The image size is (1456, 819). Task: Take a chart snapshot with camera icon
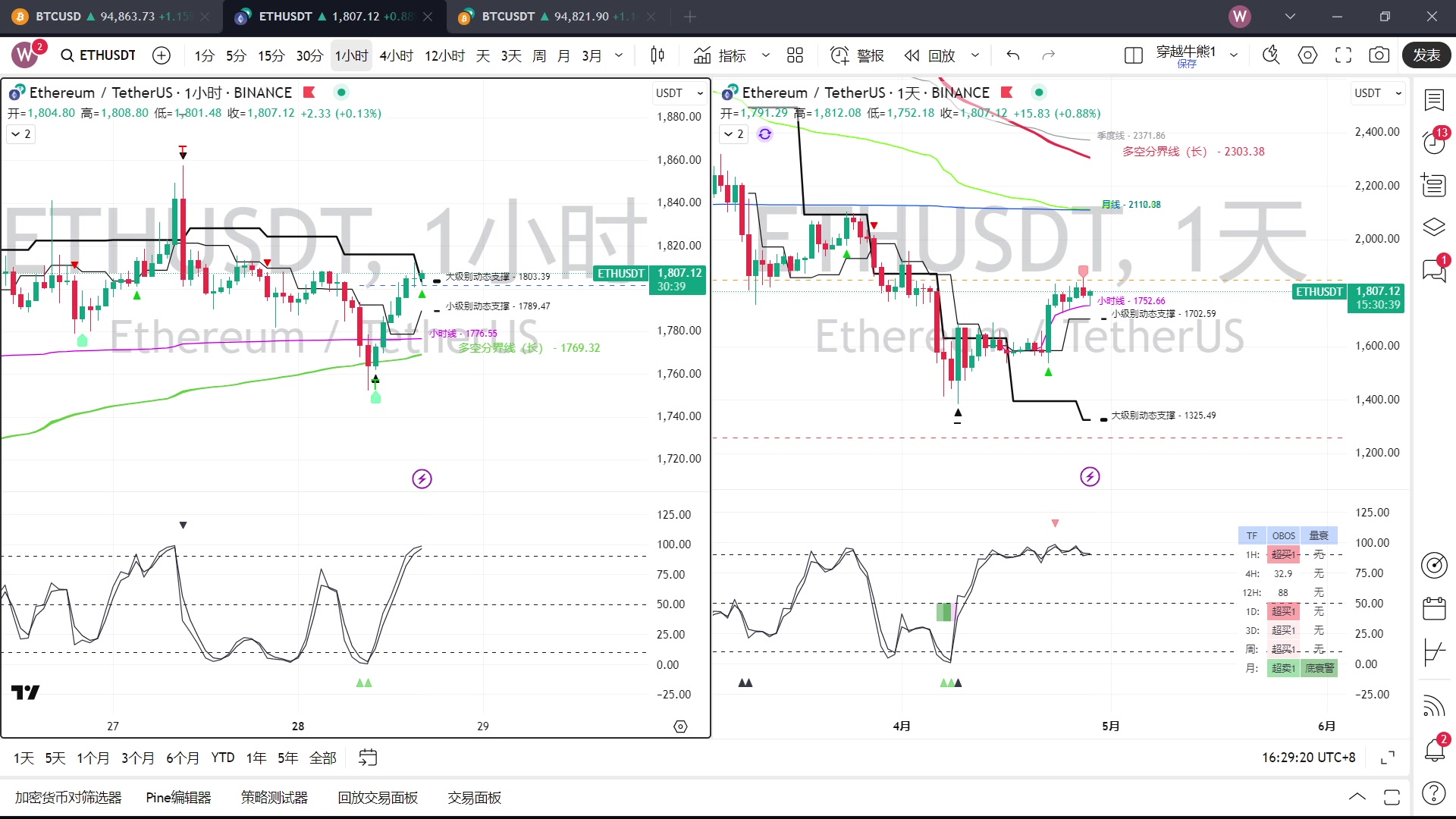coord(1379,55)
